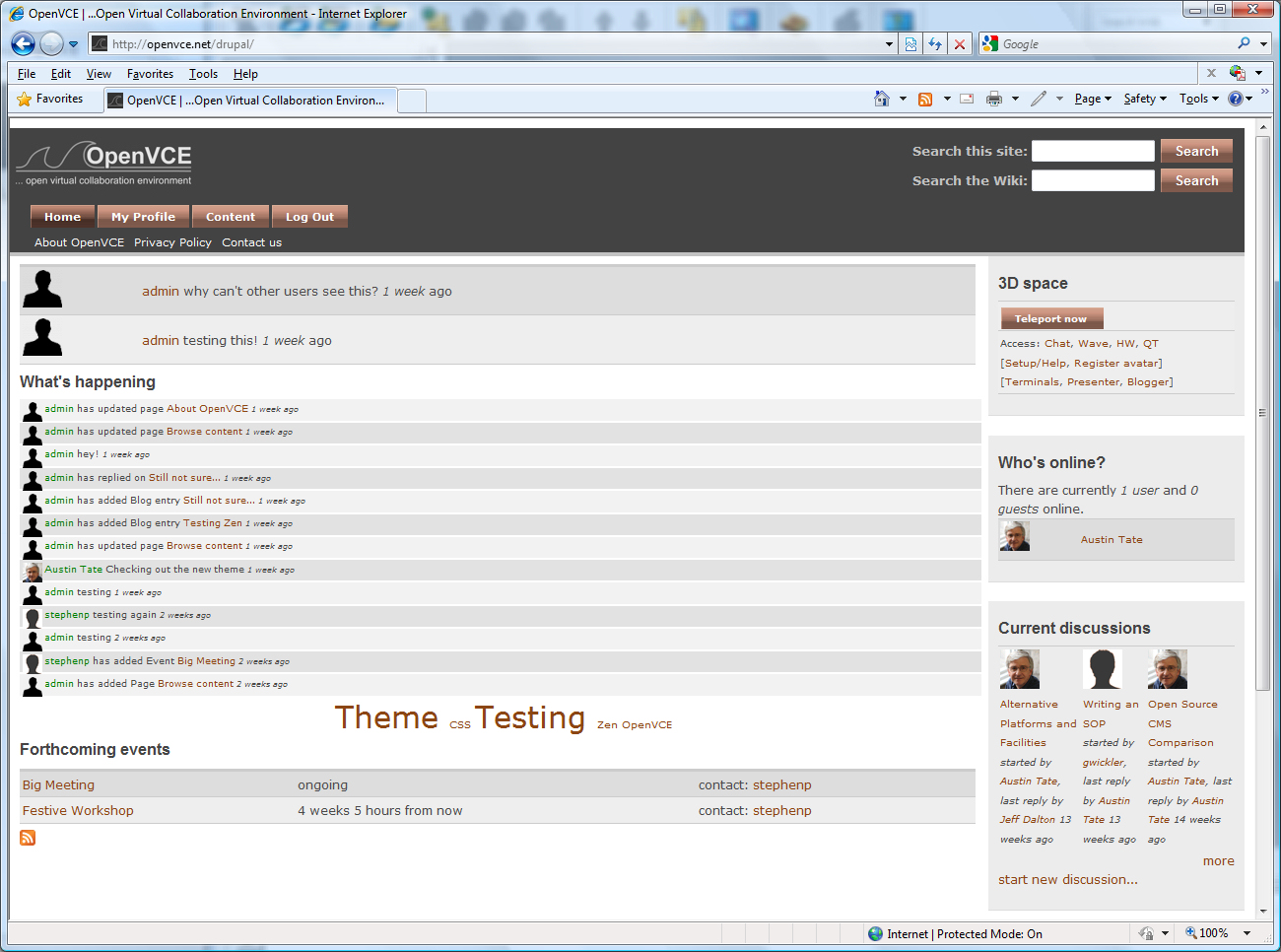
Task: Expand the Print dropdown arrow
Action: (1015, 99)
